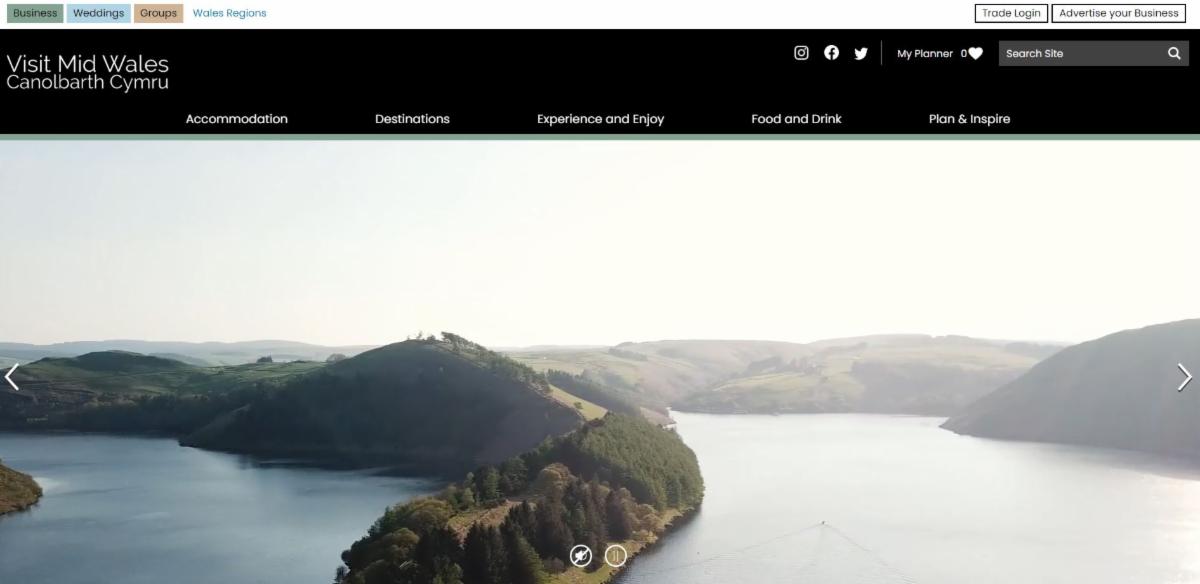Select the Business tab

(35, 13)
